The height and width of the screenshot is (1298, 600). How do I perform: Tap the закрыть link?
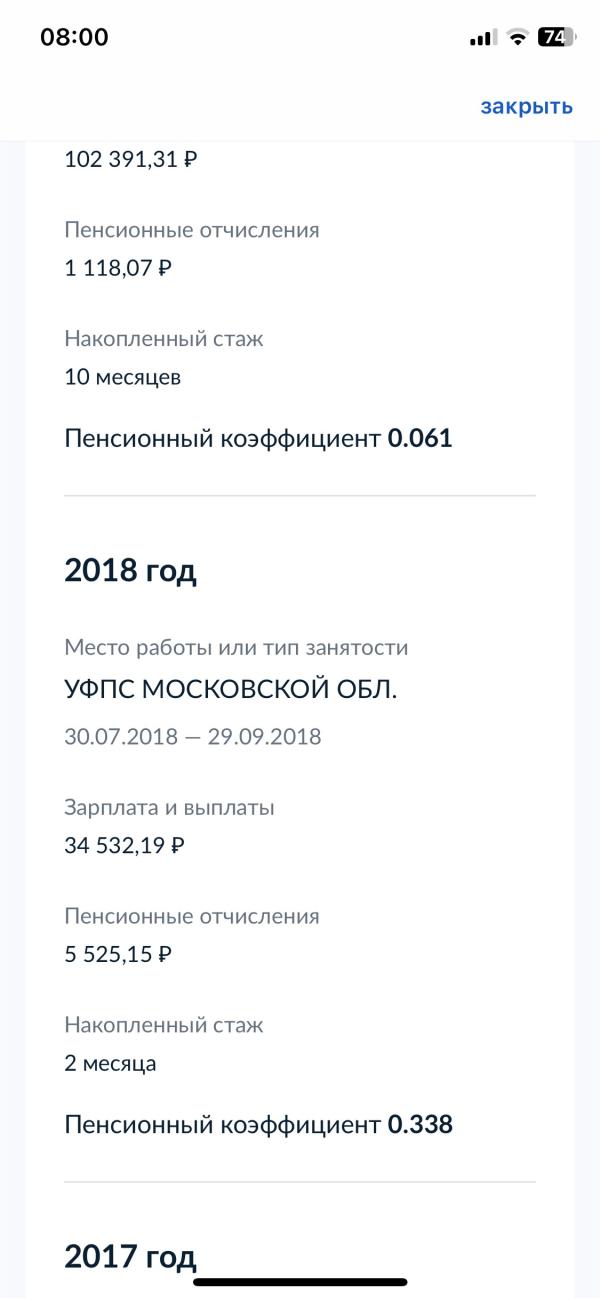point(526,107)
